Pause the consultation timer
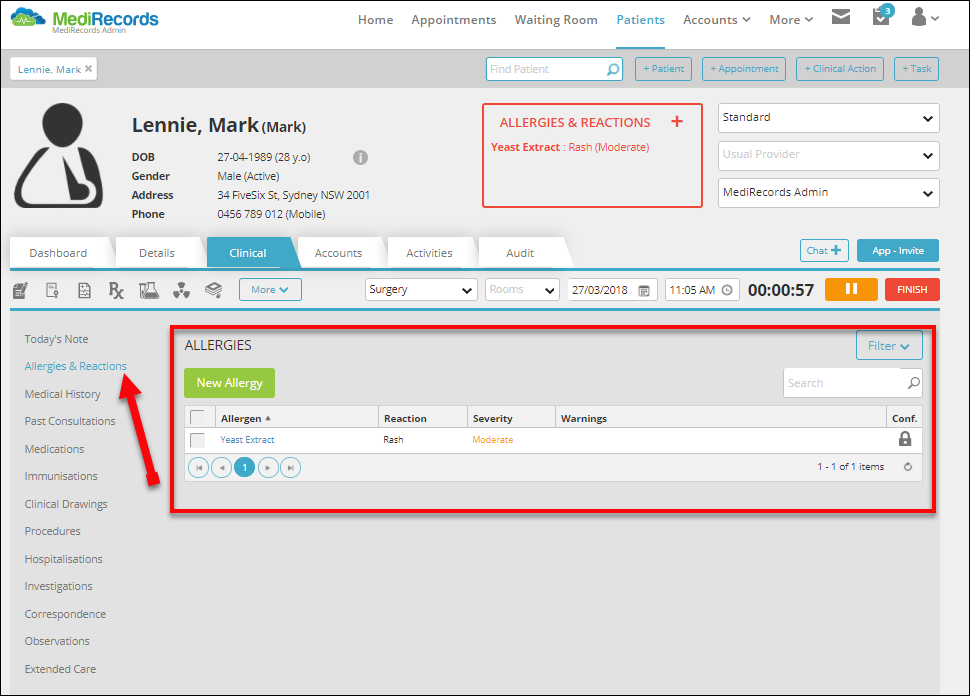This screenshot has height=696, width=970. click(x=851, y=290)
